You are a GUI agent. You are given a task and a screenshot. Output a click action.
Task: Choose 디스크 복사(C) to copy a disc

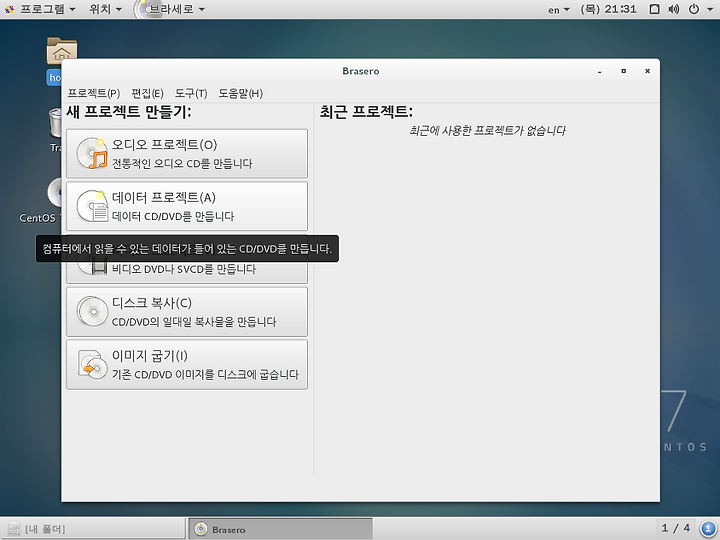point(187,312)
